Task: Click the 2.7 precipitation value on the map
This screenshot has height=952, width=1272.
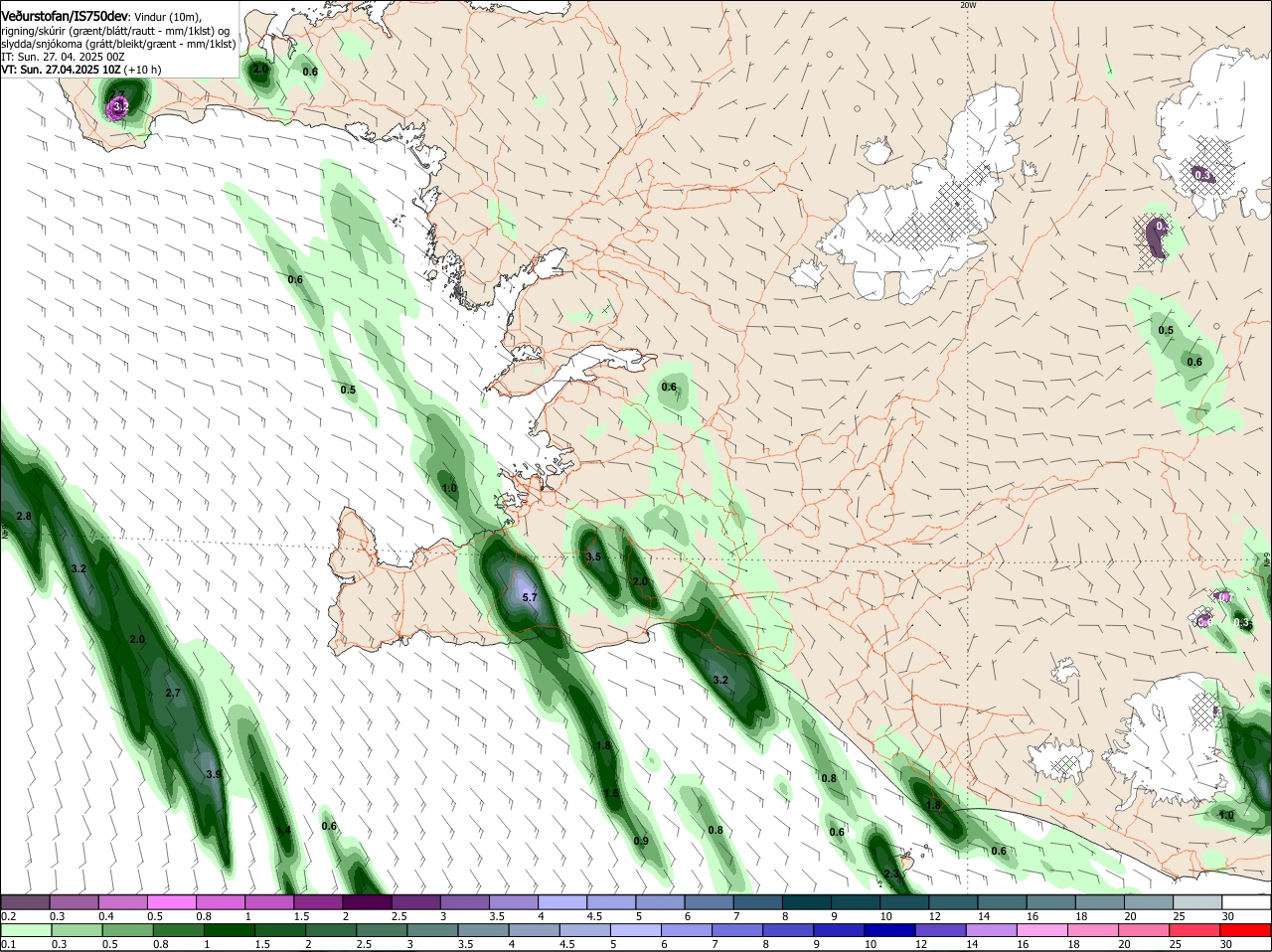Action: pyautogui.click(x=173, y=693)
